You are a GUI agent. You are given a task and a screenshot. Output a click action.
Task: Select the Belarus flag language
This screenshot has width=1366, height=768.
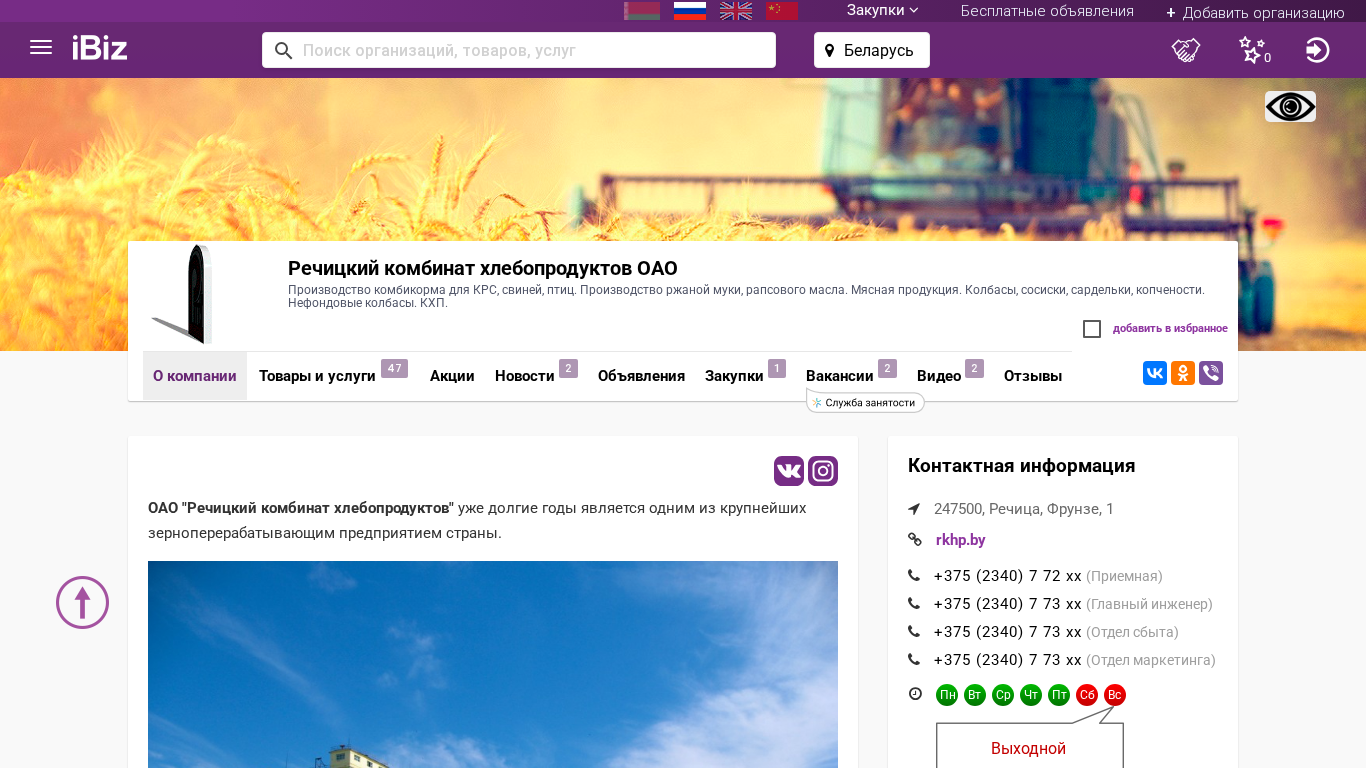[x=642, y=10]
